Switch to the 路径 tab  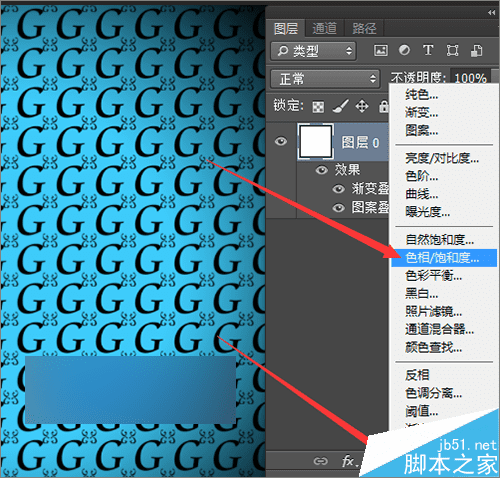click(364, 29)
